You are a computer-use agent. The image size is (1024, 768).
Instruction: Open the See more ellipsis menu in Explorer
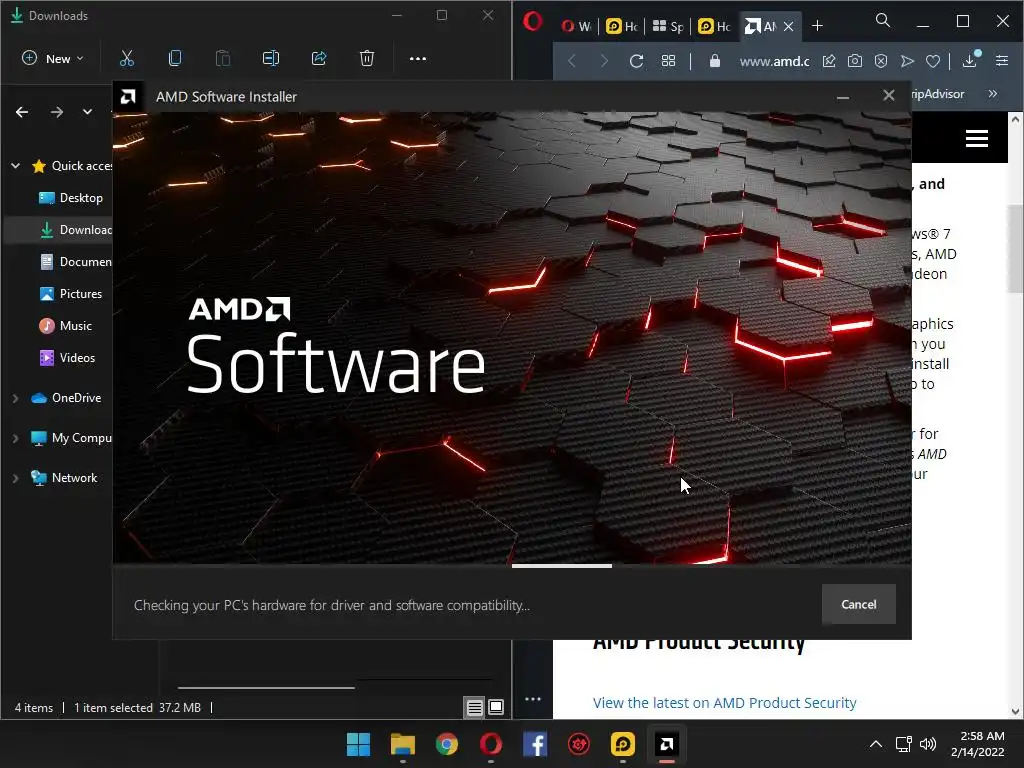(x=418, y=58)
